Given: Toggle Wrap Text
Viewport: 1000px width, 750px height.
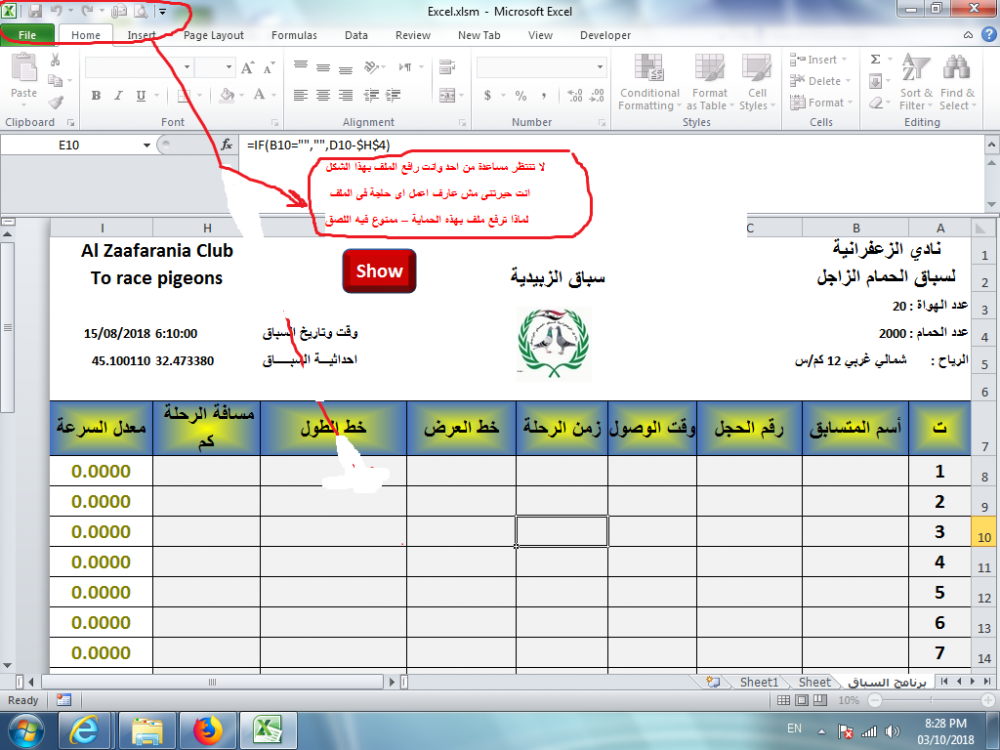Looking at the screenshot, I should (447, 66).
